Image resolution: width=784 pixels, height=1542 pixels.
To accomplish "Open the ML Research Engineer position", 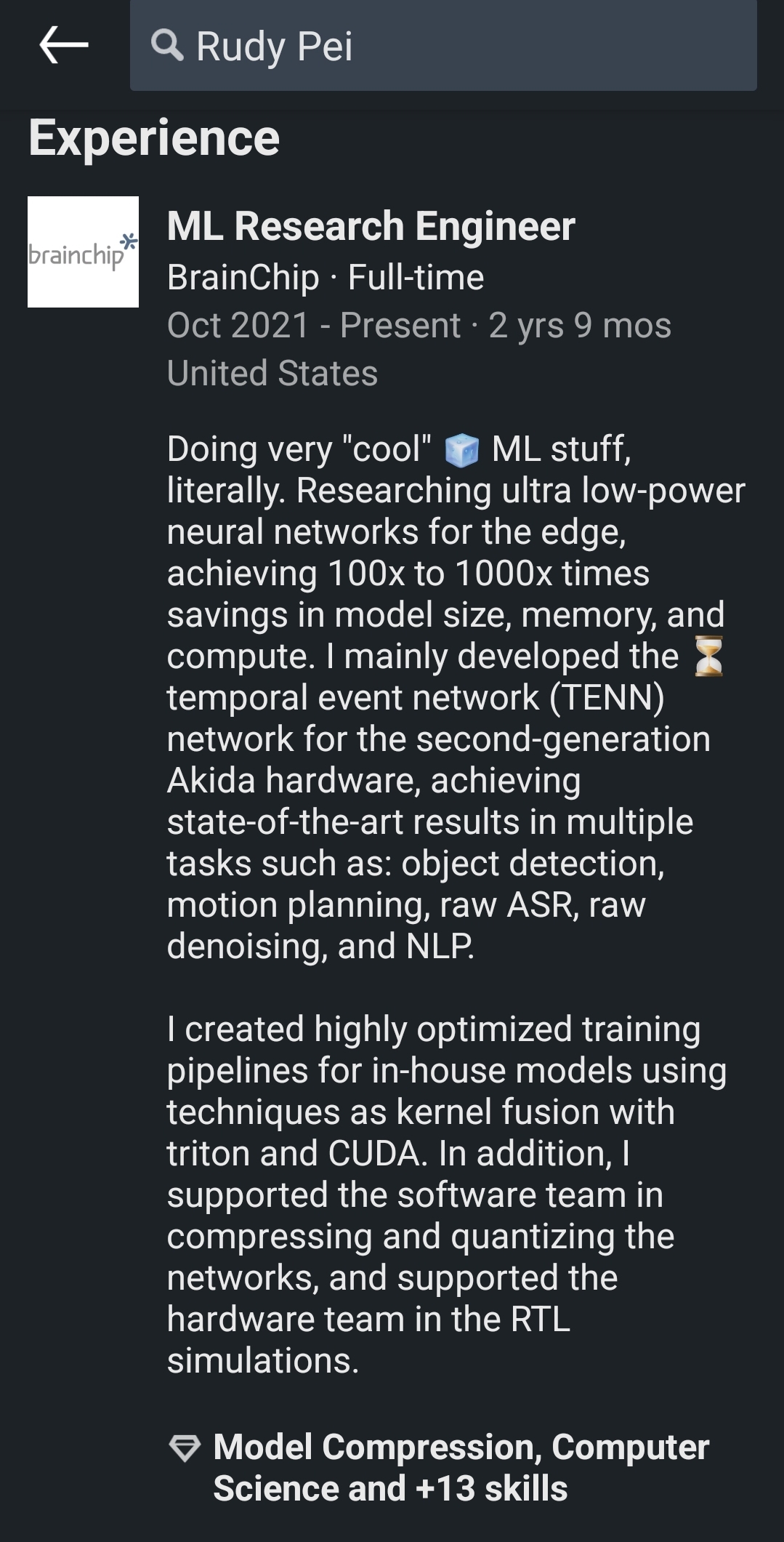I will pyautogui.click(x=371, y=225).
